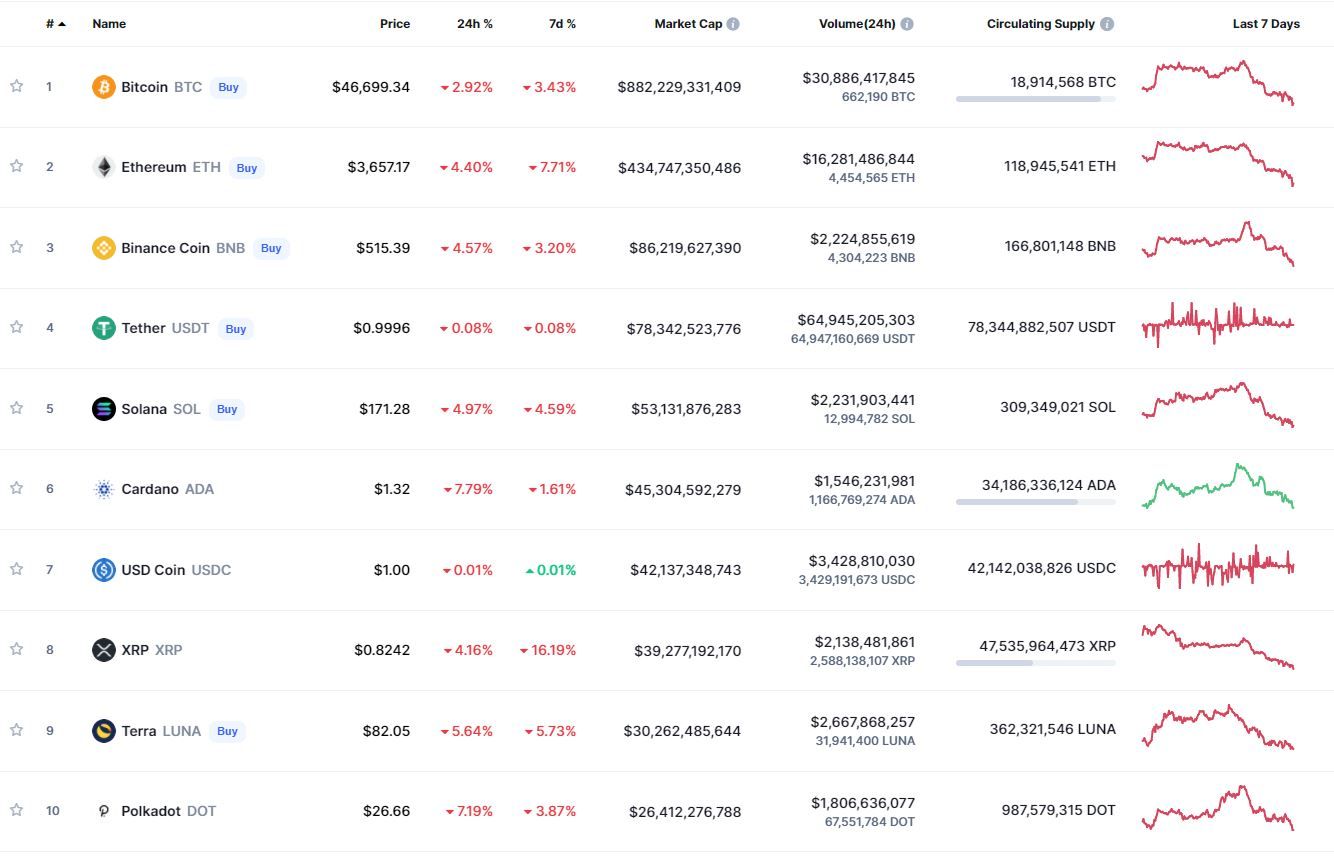Click the Cardano logo icon

click(x=104, y=489)
